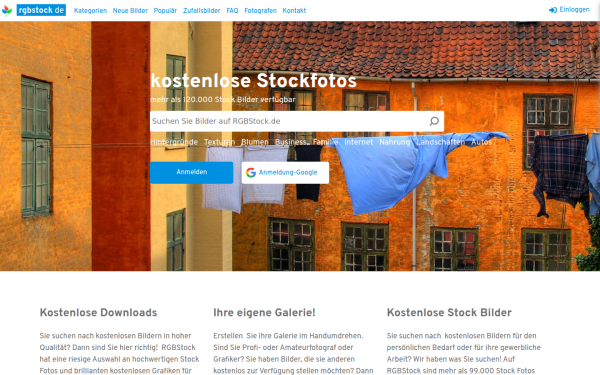
Task: Go to Neue Bilder page
Action: tap(130, 11)
